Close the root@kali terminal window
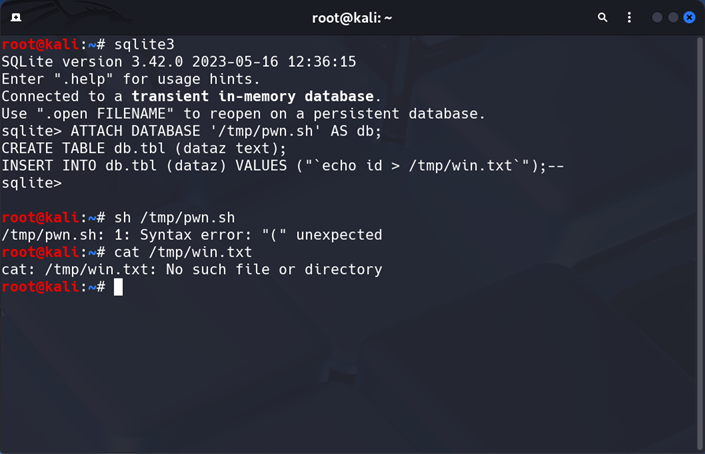The width and height of the screenshot is (705, 454). [689, 17]
